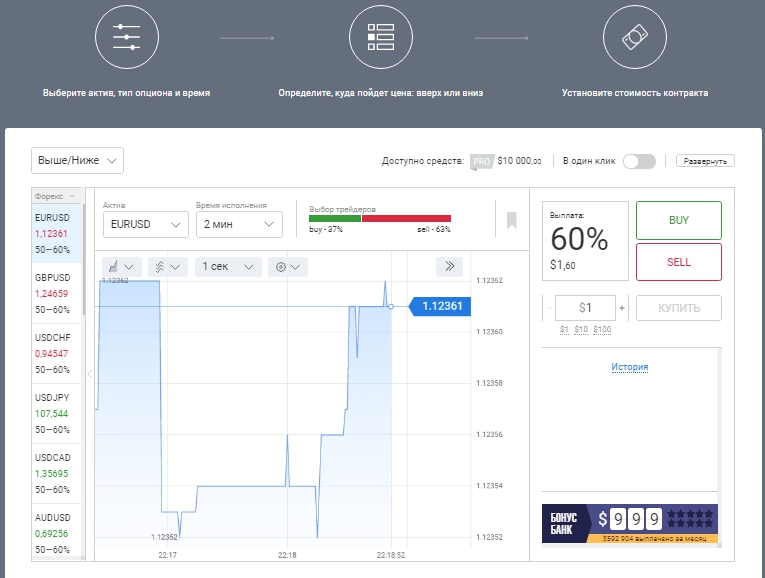Open the История link
This screenshot has width=765, height=578.
click(629, 367)
